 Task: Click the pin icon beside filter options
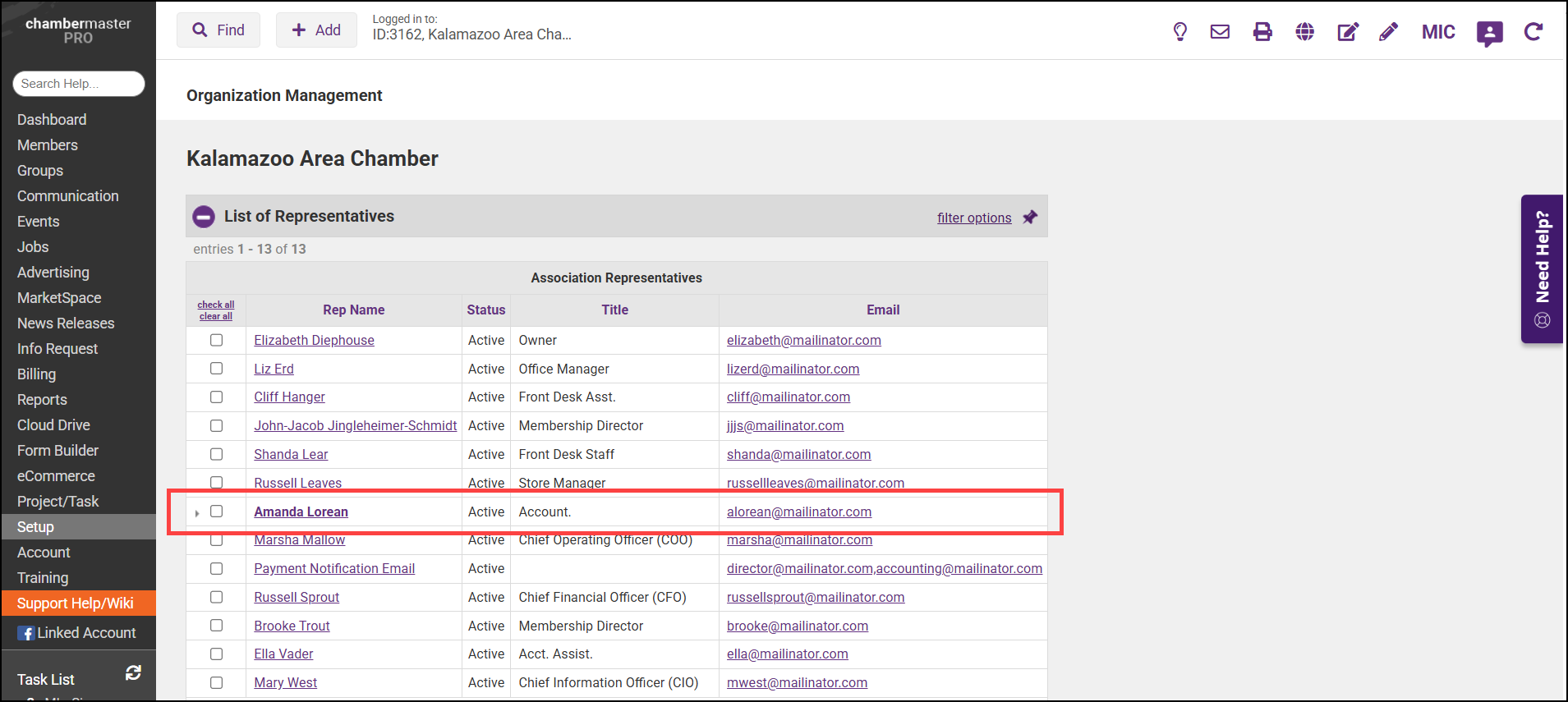1030,218
